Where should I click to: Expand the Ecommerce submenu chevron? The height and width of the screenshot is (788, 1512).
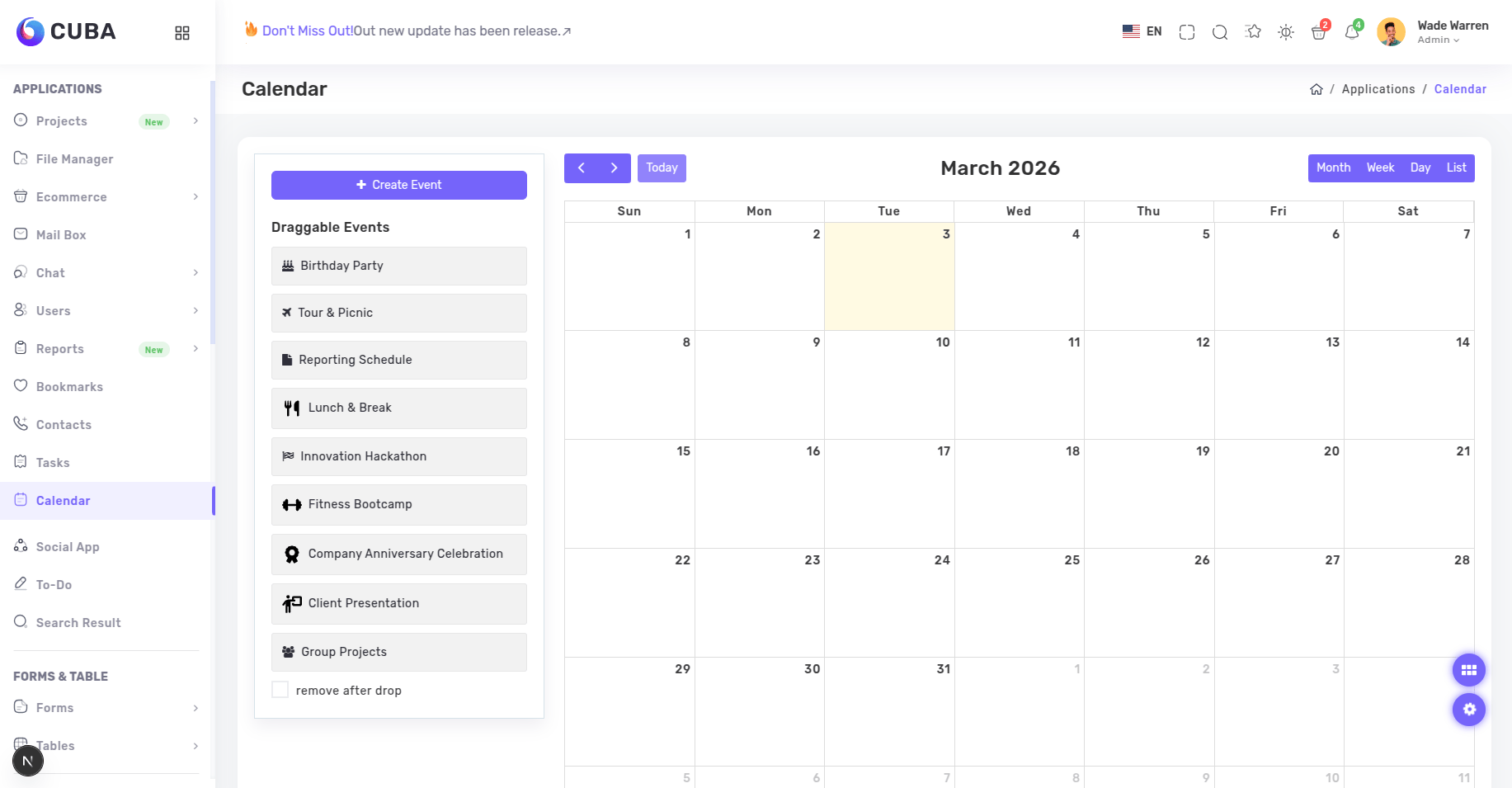(x=195, y=197)
